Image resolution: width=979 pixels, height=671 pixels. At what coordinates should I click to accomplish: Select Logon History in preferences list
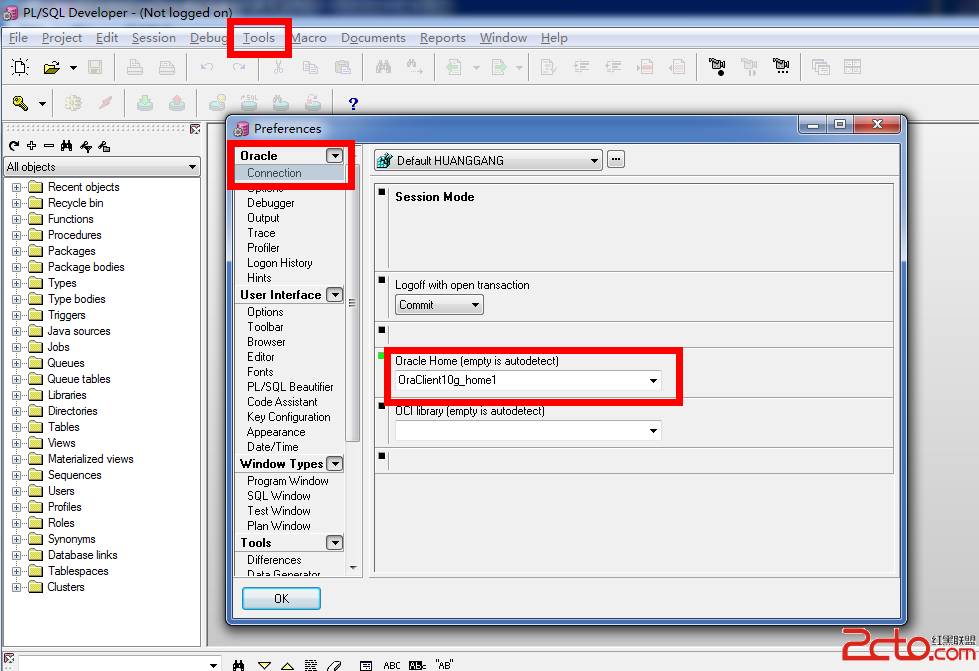pyautogui.click(x=280, y=263)
